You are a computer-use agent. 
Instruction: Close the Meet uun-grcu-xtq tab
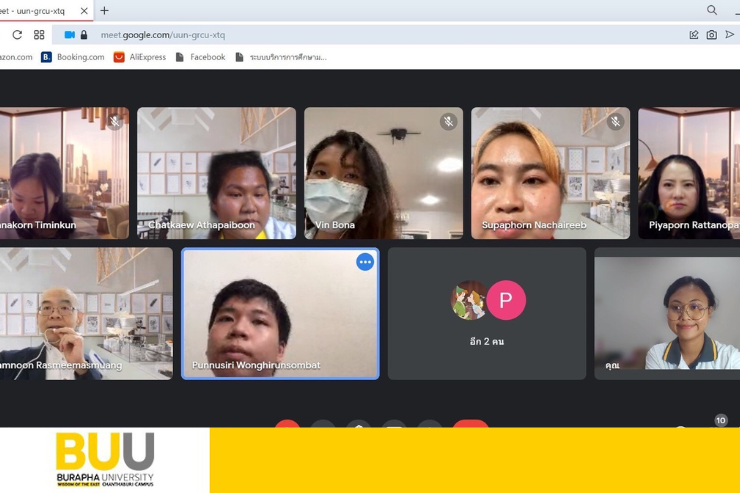[83, 10]
